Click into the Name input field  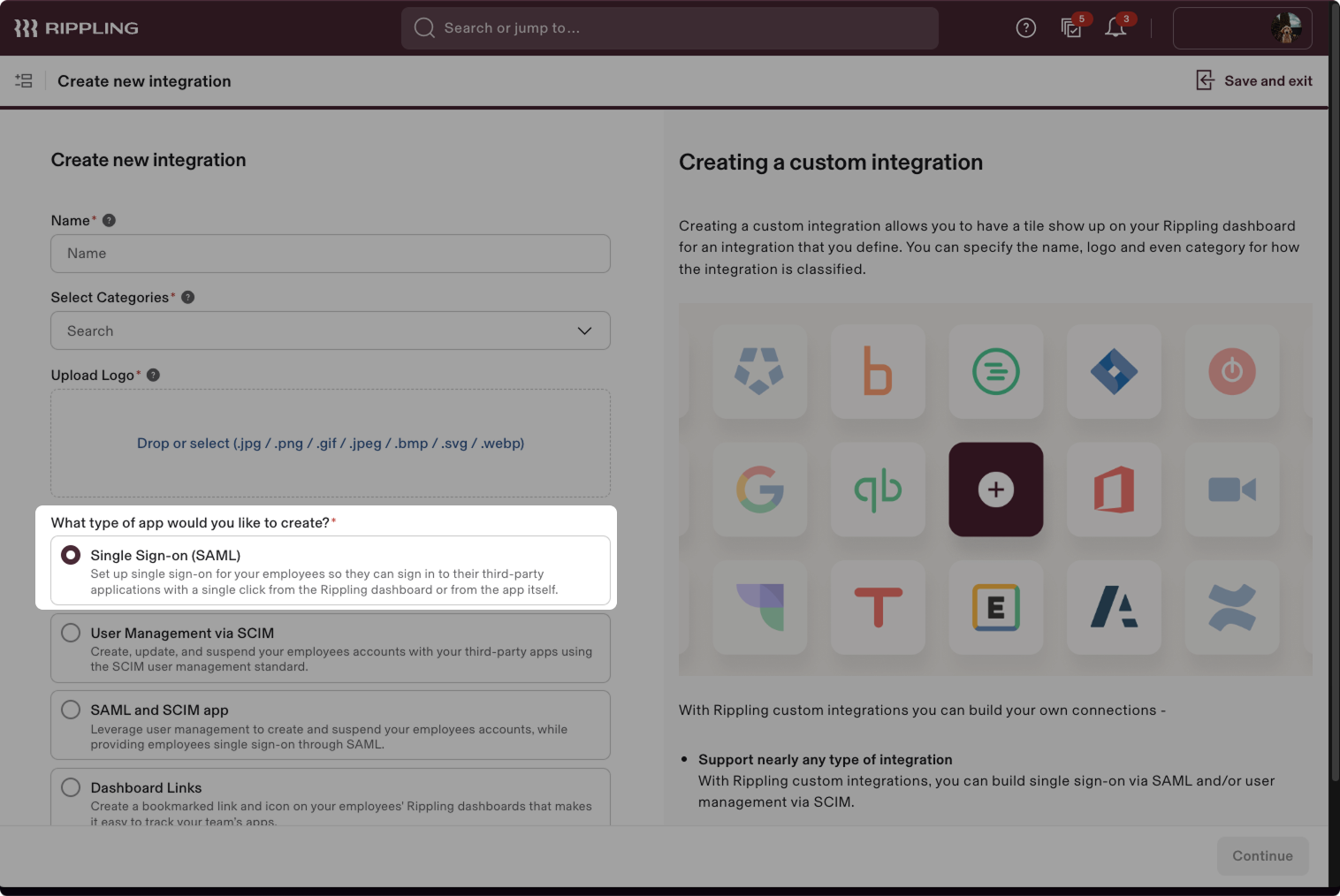330,254
